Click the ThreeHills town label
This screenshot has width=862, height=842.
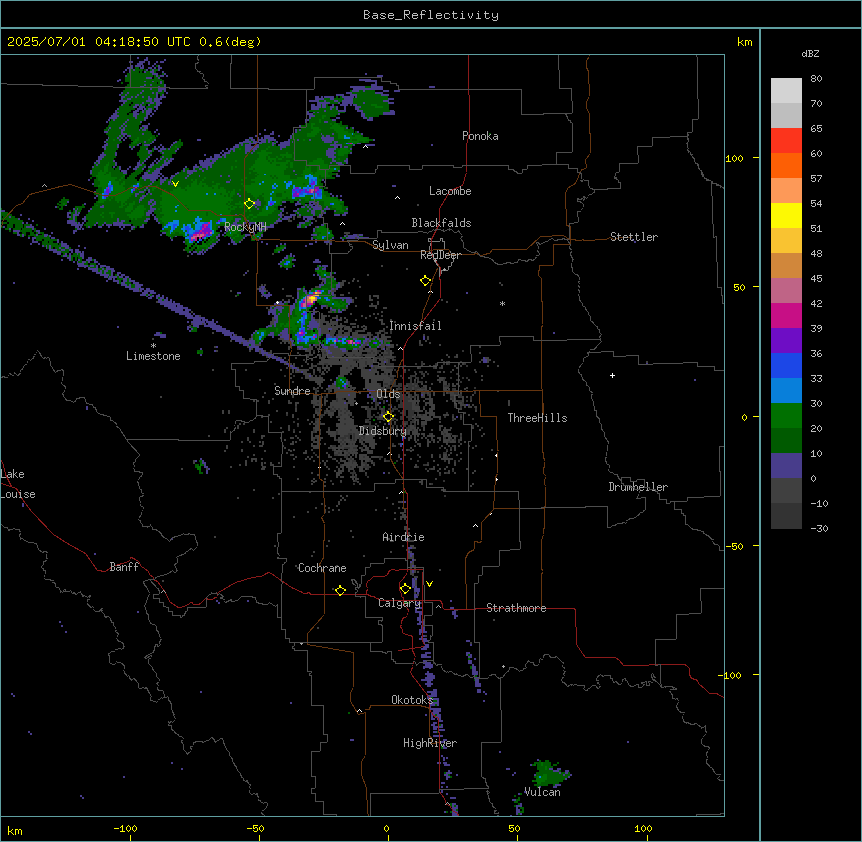pyautogui.click(x=537, y=418)
